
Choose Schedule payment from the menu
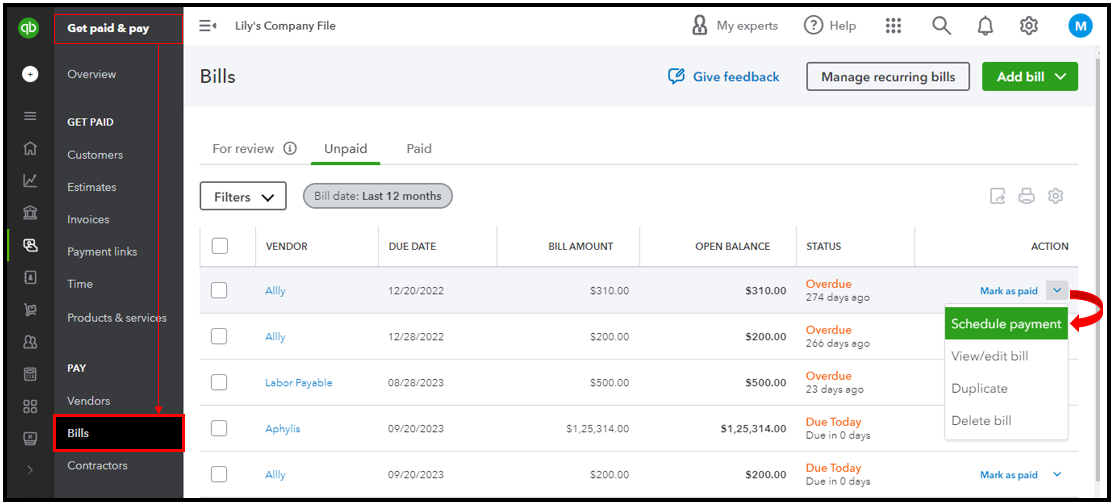click(x=1006, y=324)
